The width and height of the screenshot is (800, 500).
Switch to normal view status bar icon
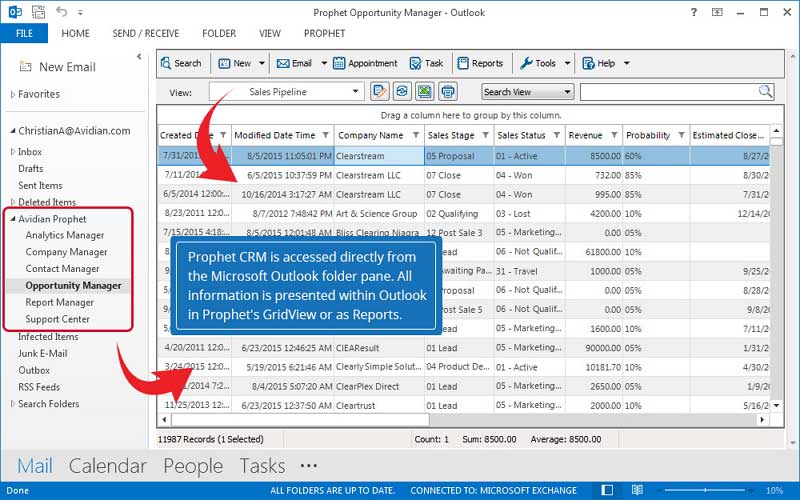click(607, 490)
